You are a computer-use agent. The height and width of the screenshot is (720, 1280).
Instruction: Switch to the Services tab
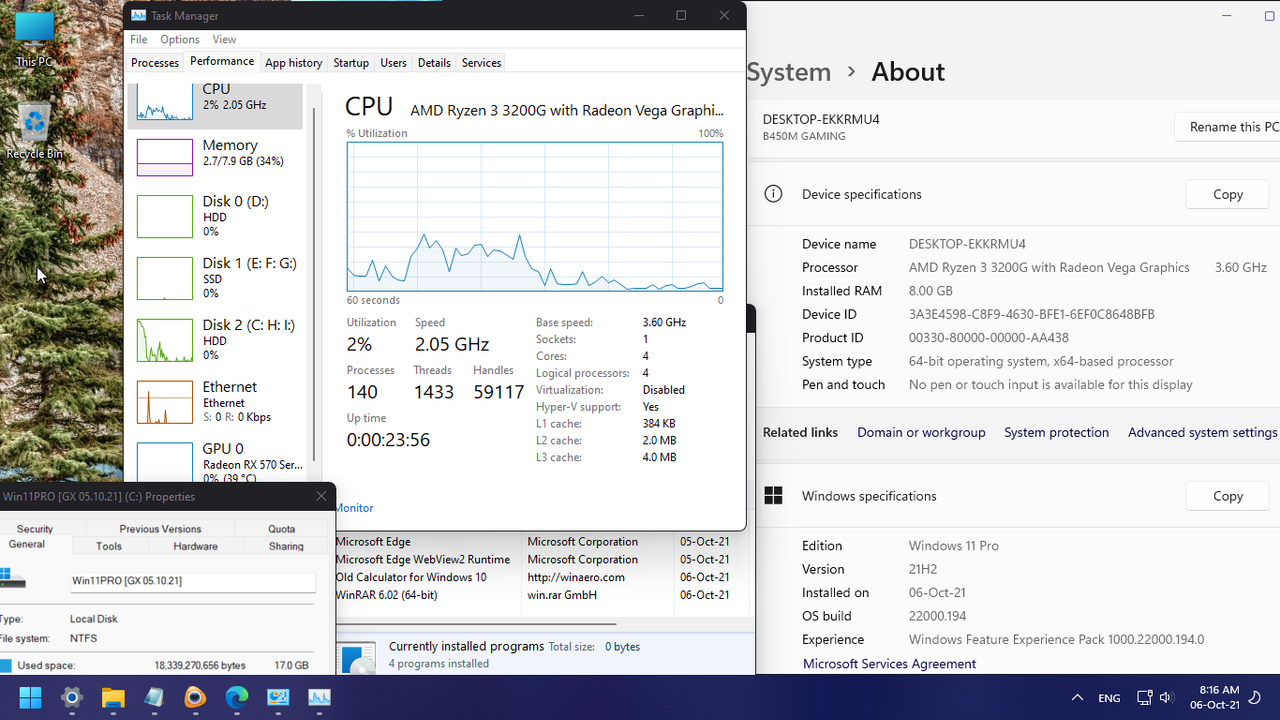[x=481, y=62]
